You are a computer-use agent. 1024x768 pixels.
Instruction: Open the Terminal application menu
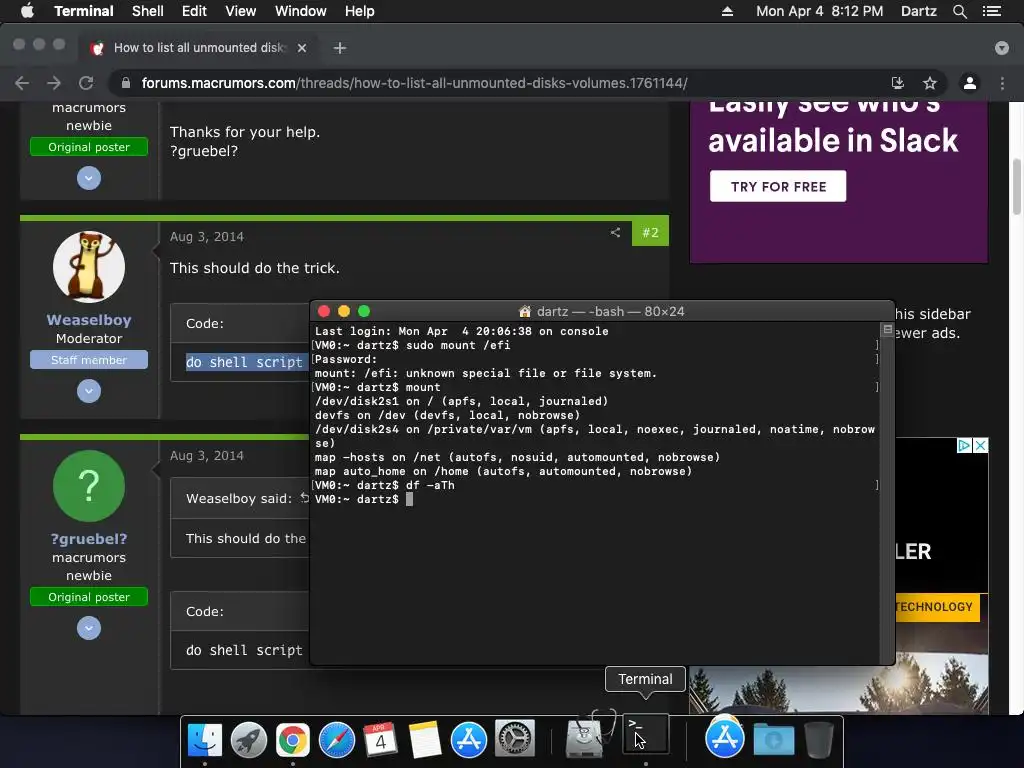[x=84, y=11]
